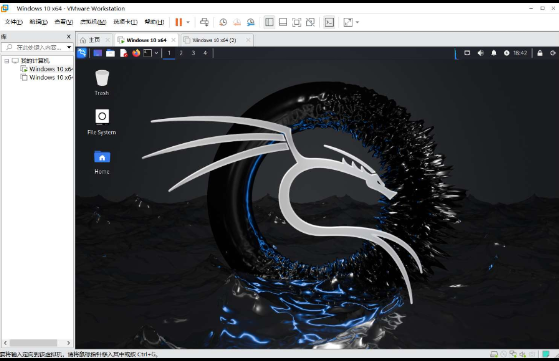The image size is (559, 361).
Task: Expand the pause button dropdown arrow
Action: (x=188, y=22)
